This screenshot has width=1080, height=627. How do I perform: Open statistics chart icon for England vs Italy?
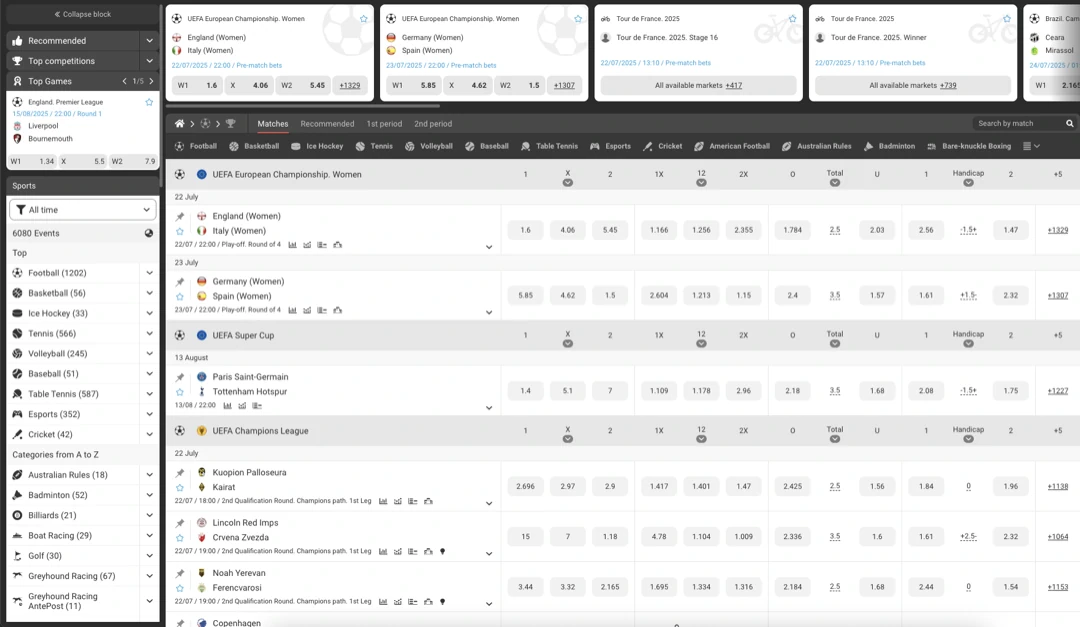tap(293, 245)
